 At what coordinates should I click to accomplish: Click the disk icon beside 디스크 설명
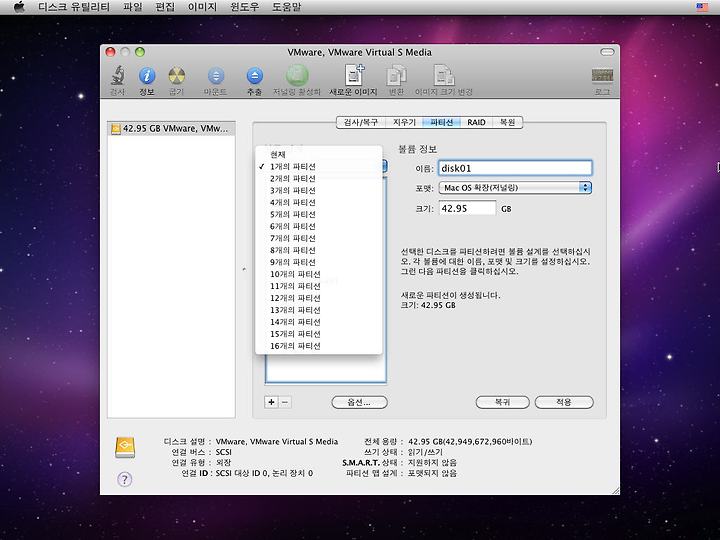tap(125, 447)
